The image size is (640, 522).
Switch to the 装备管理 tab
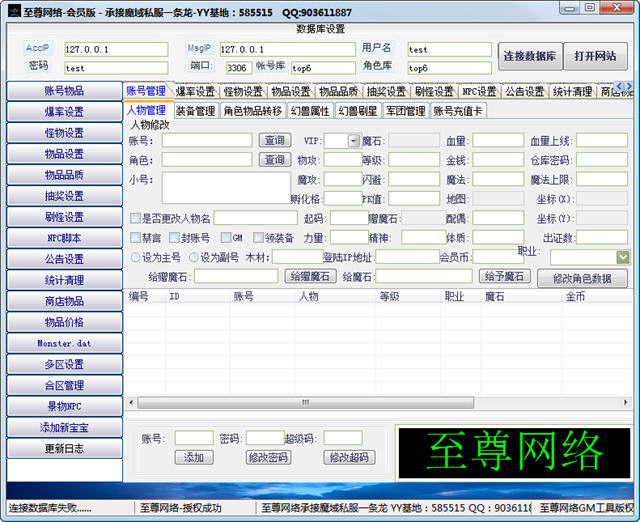click(195, 111)
